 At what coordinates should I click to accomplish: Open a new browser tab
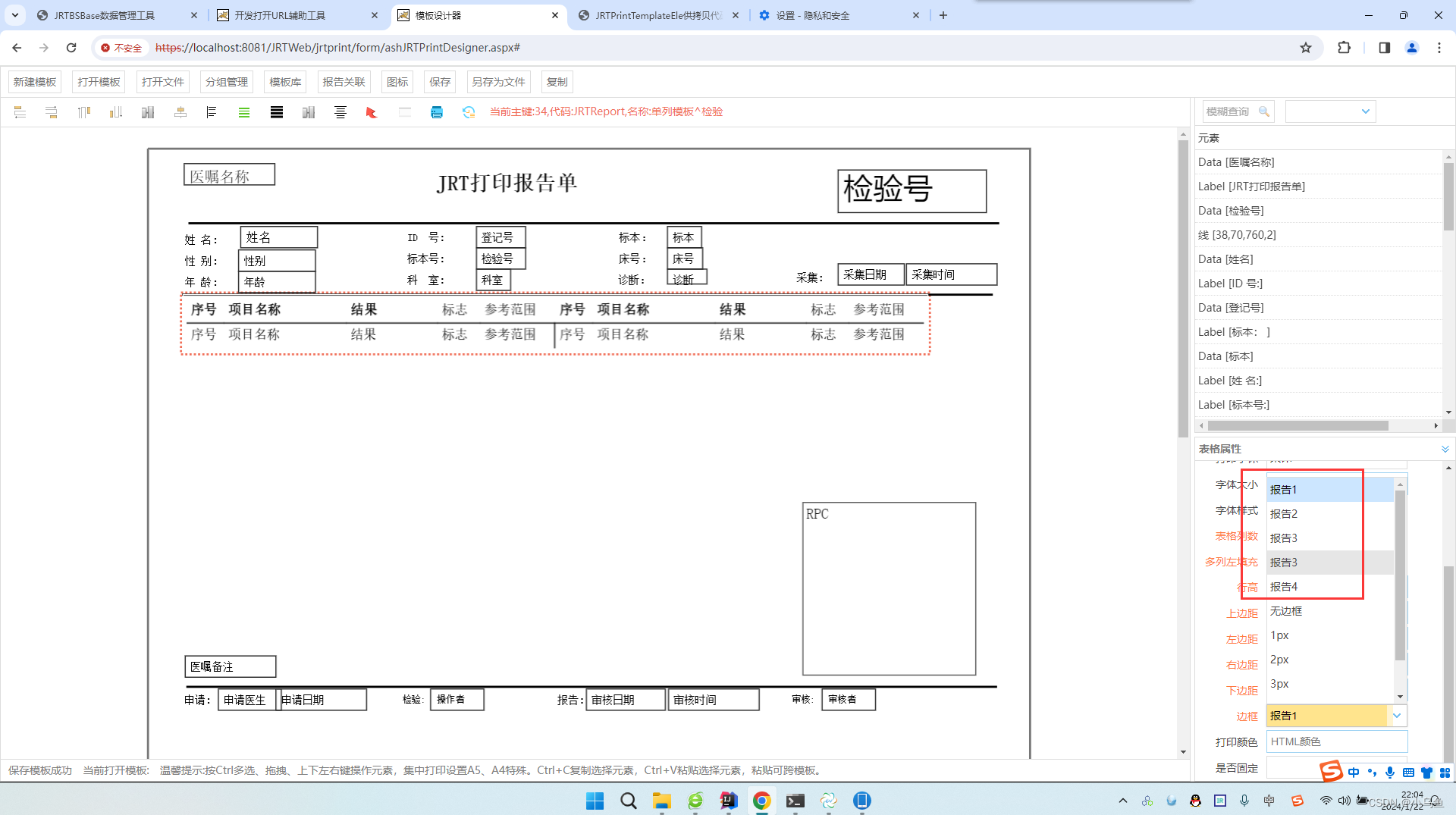coord(943,15)
